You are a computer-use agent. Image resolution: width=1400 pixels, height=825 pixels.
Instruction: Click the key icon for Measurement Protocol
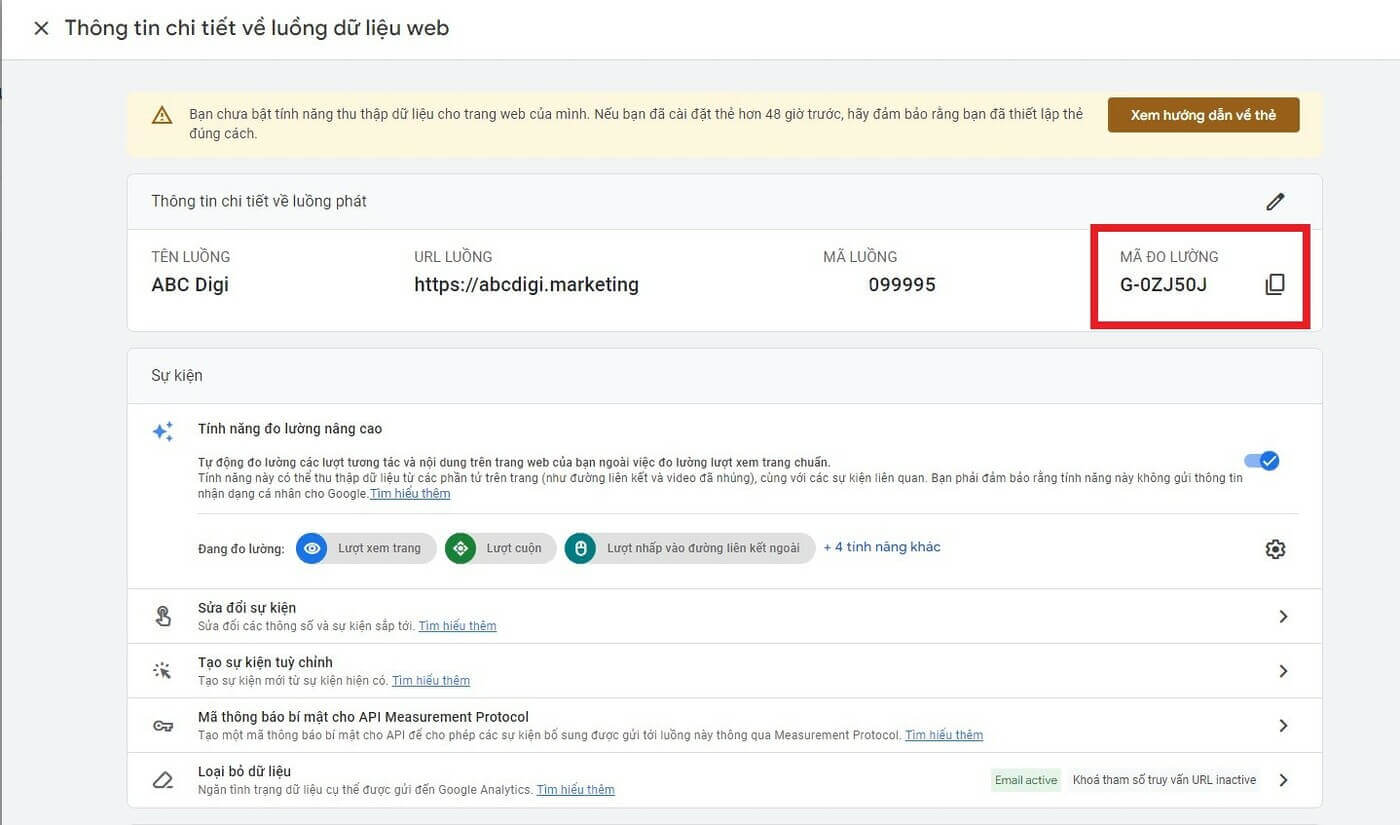(163, 726)
